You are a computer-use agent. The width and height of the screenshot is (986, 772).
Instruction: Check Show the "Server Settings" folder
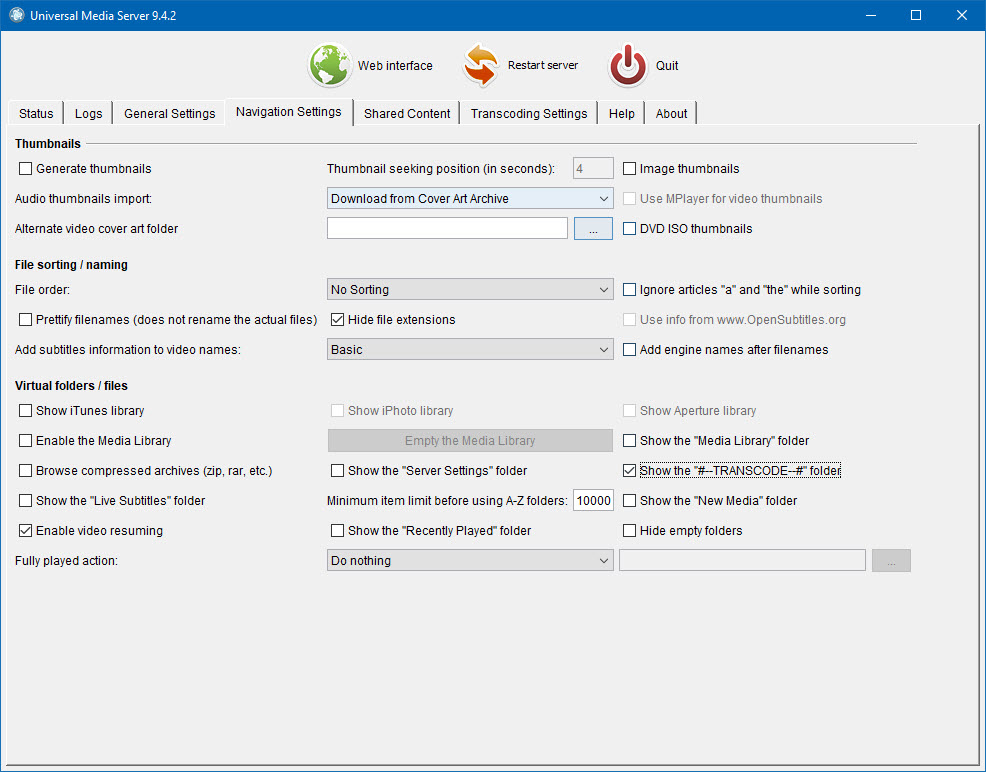(338, 471)
